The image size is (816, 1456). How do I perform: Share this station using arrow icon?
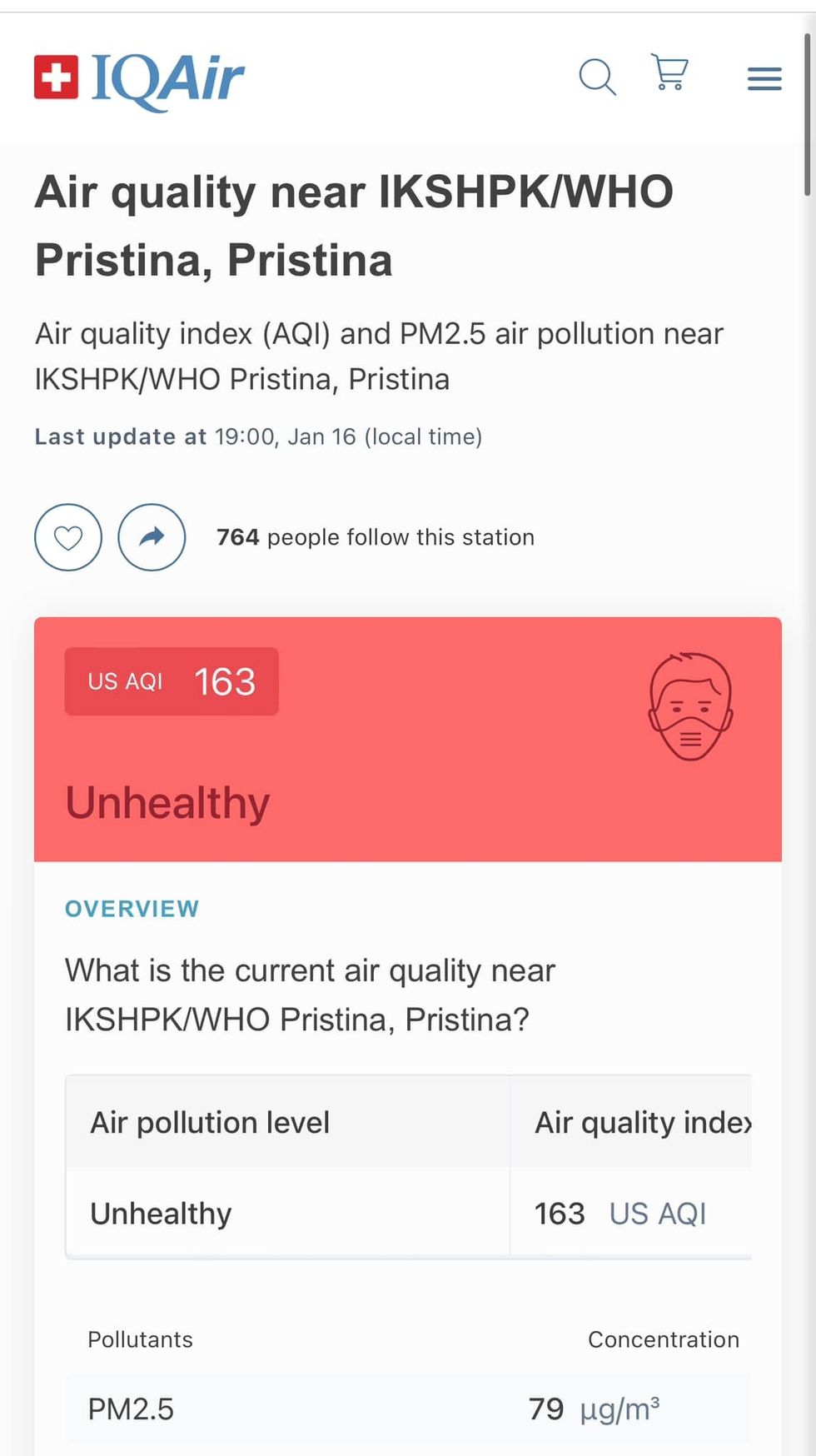point(152,538)
